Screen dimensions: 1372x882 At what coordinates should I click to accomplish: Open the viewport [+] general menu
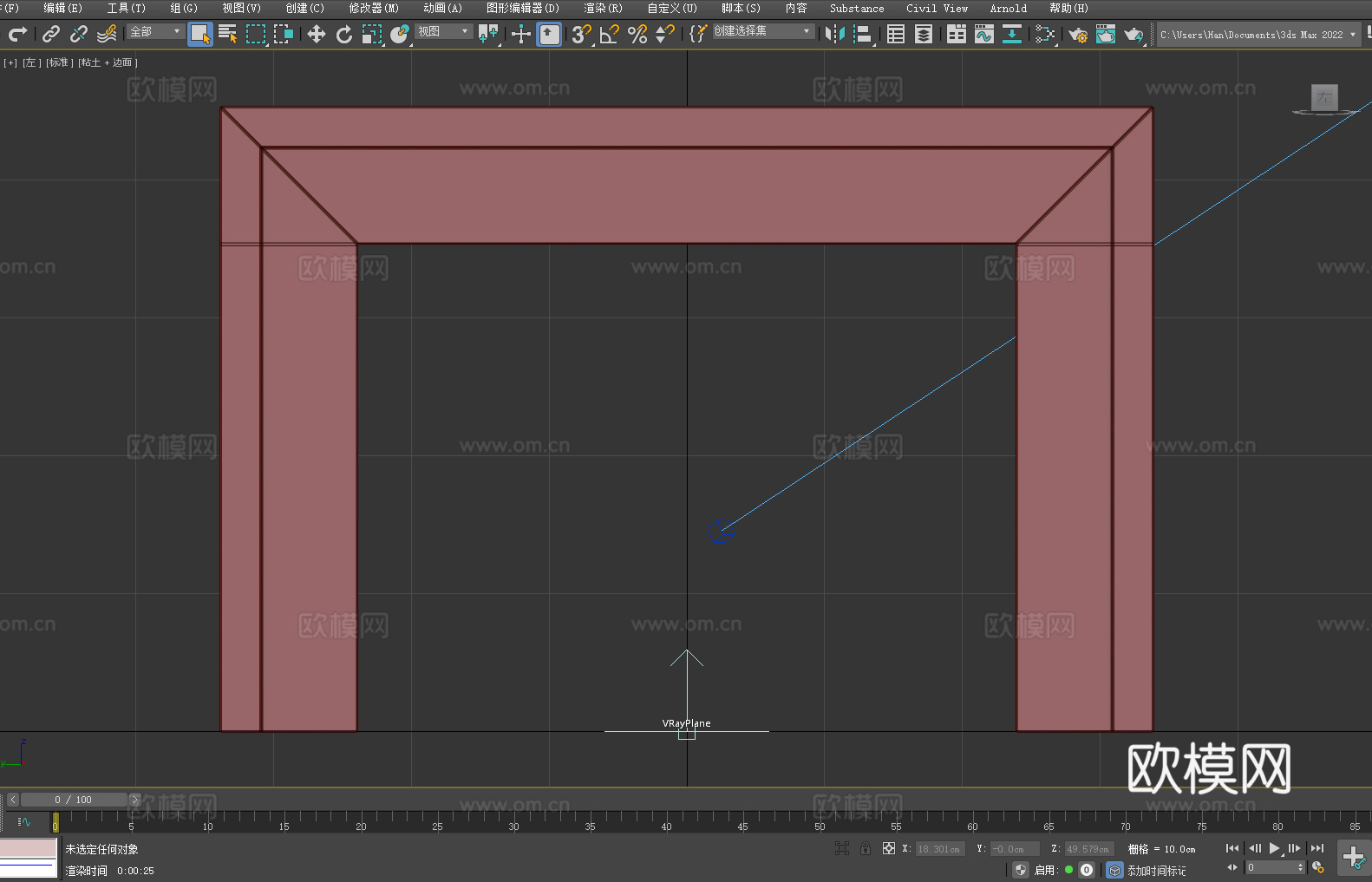tap(10, 62)
